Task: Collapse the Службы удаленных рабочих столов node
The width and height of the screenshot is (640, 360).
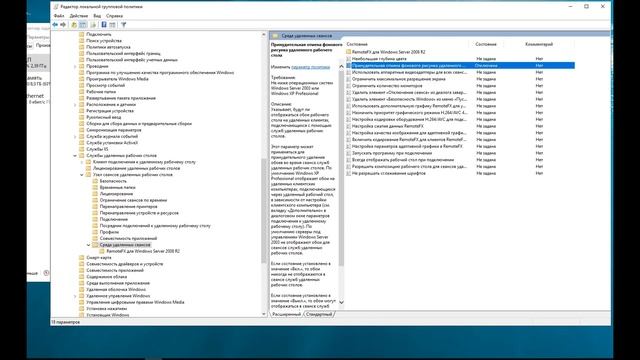Action: point(75,156)
